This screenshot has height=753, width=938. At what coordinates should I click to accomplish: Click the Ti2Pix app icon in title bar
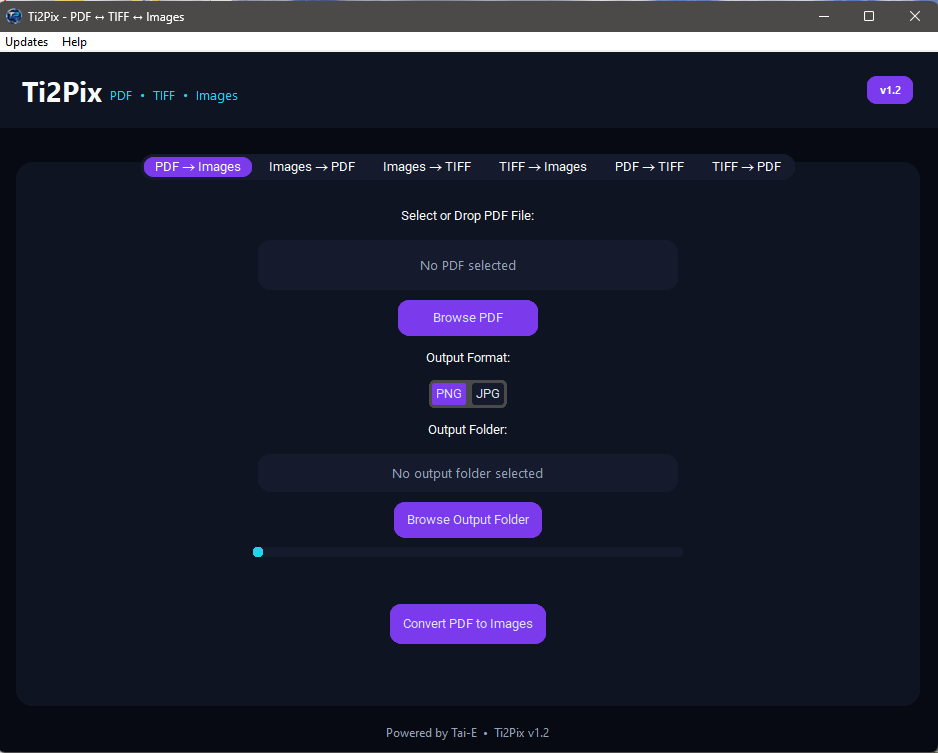point(14,16)
